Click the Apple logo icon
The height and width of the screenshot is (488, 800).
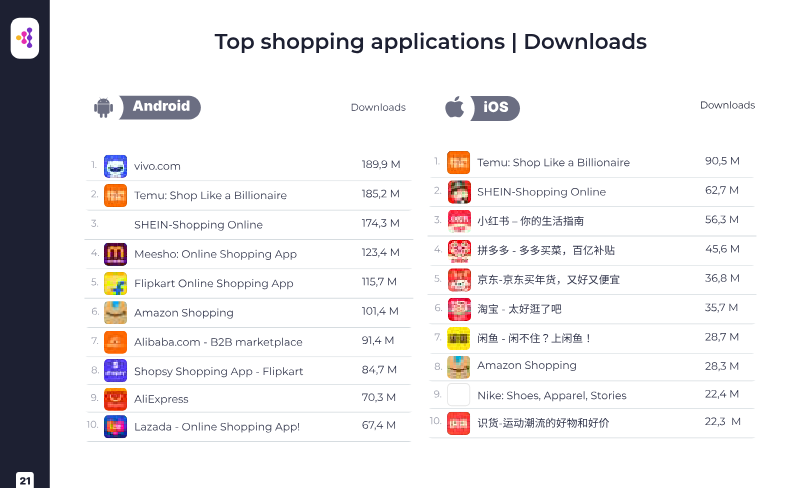(455, 107)
